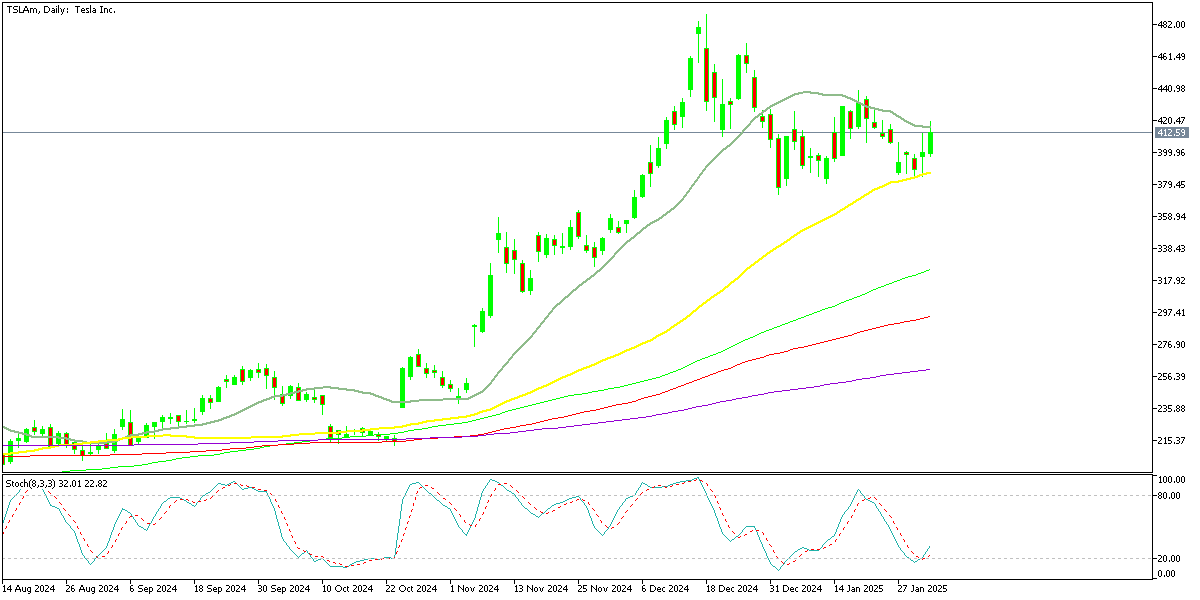Screen dimensions: 1200x600
Task: Click the 297.41 price axis label
Action: (1171, 313)
